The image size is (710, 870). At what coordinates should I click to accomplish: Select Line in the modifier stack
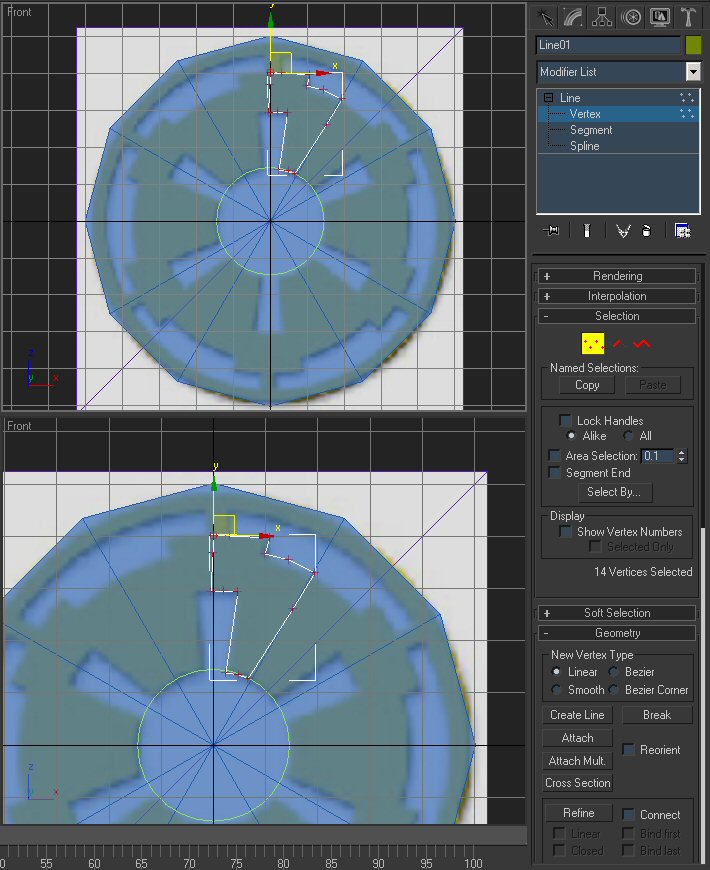[x=570, y=98]
